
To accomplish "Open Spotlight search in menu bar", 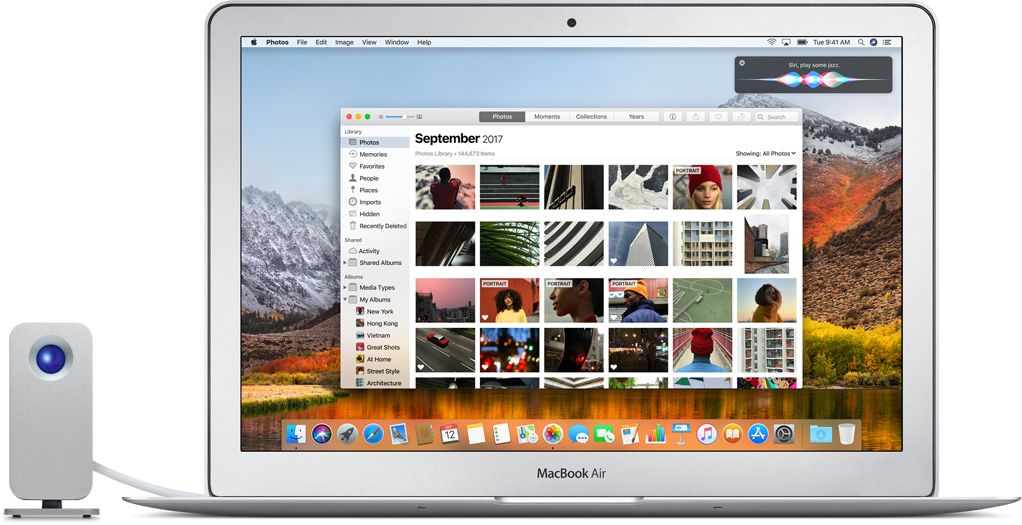I will pos(861,42).
